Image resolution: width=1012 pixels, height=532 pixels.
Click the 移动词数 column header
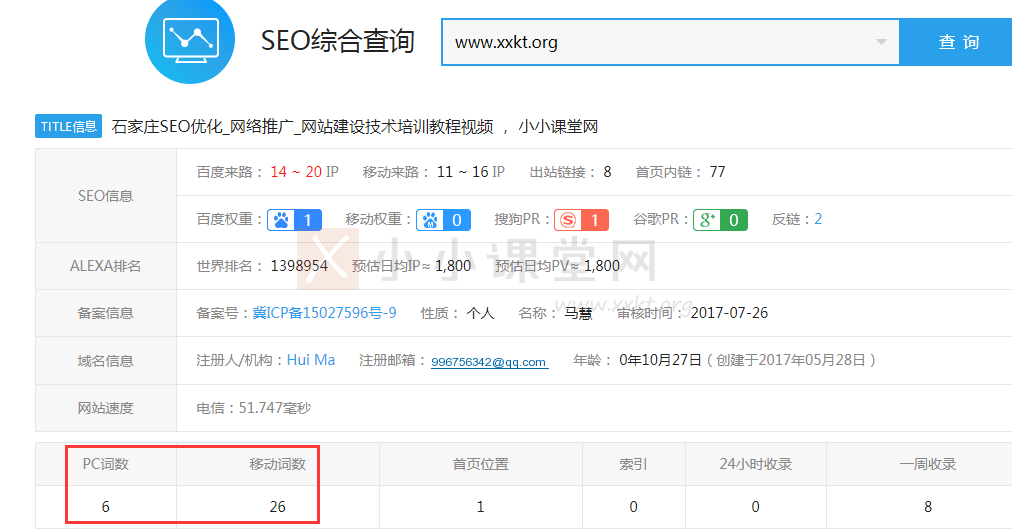pyautogui.click(x=278, y=464)
